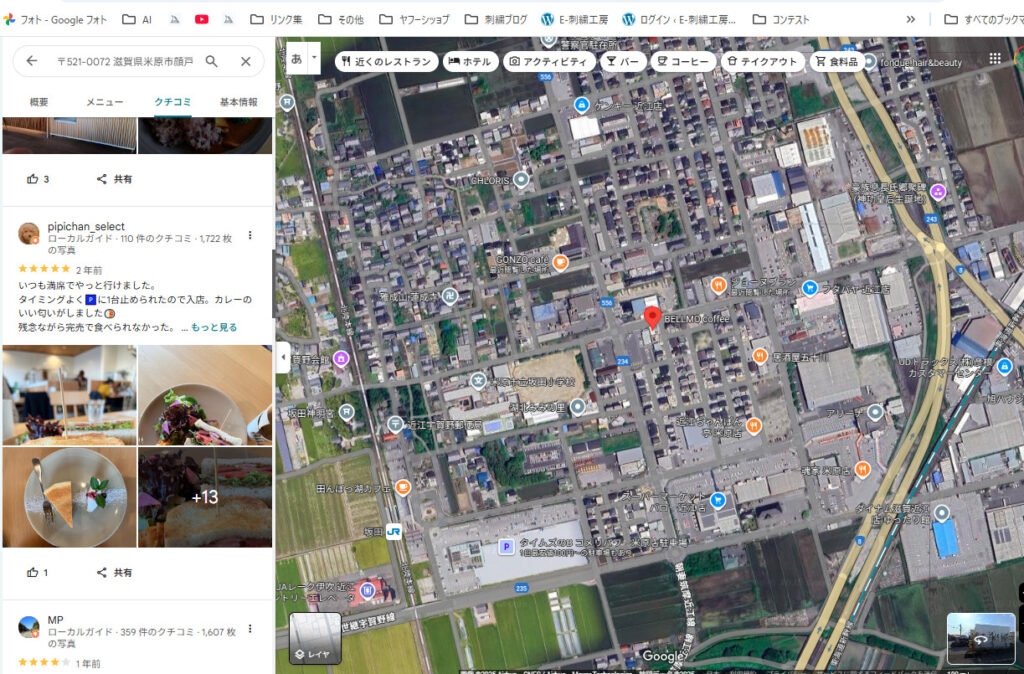This screenshot has height=674, width=1024.
Task: Open the ヤフーショップ bookmarks folder
Action: (414, 20)
